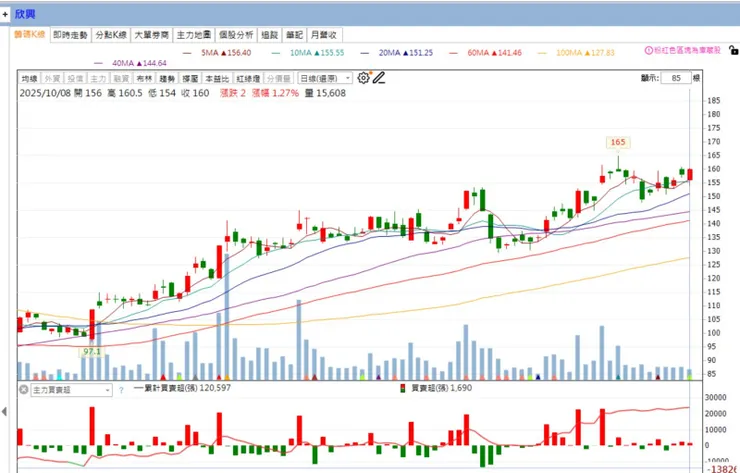Click the plus icon beside 欣興

click(x=5, y=14)
